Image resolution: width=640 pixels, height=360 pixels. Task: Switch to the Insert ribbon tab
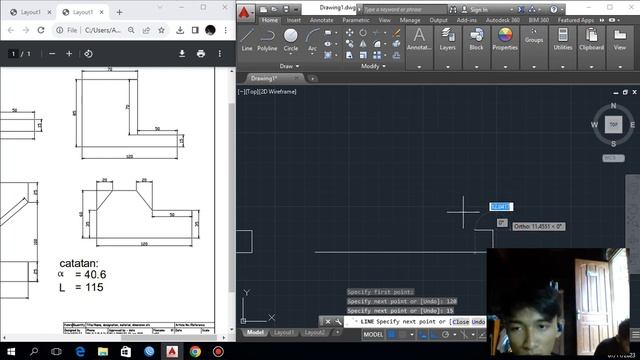click(293, 20)
